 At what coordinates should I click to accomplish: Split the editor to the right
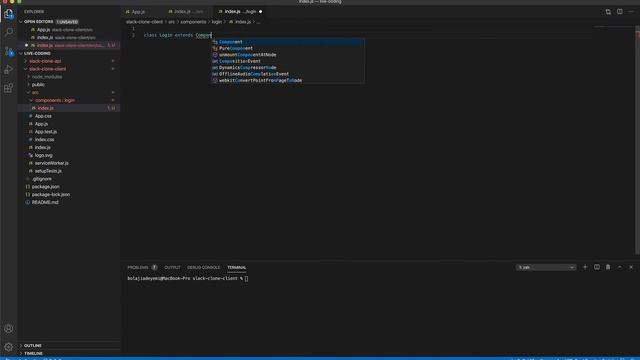click(x=620, y=11)
